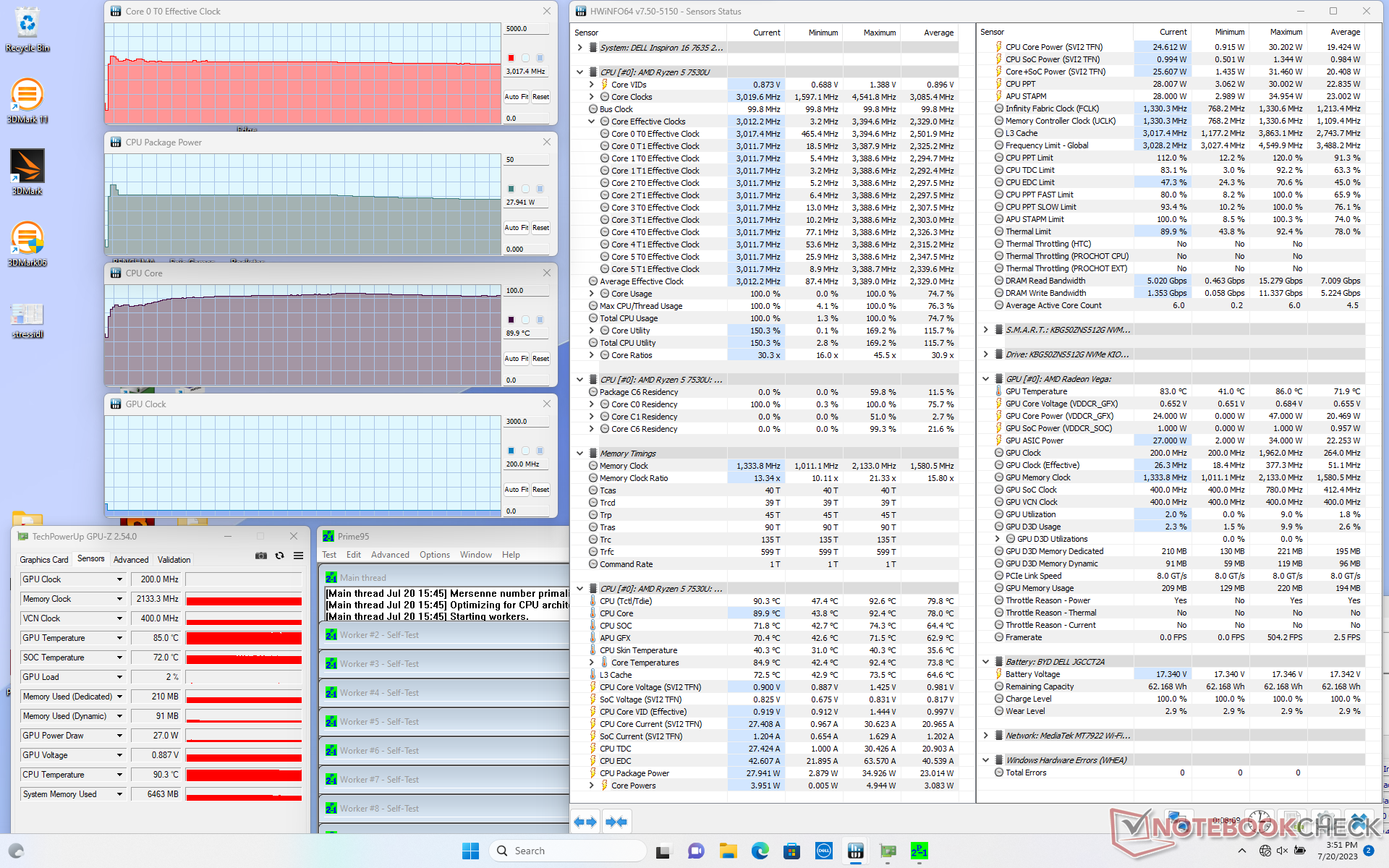Click the Windows taskbar Search box
Screen dimensions: 1389x868
tap(567, 851)
